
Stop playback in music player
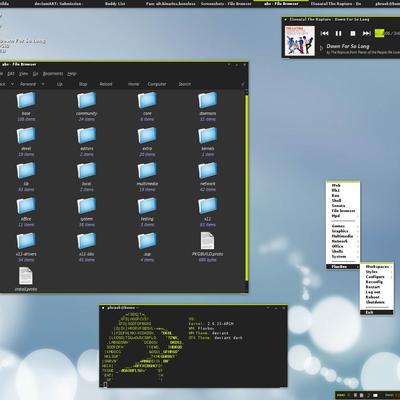tap(353, 33)
